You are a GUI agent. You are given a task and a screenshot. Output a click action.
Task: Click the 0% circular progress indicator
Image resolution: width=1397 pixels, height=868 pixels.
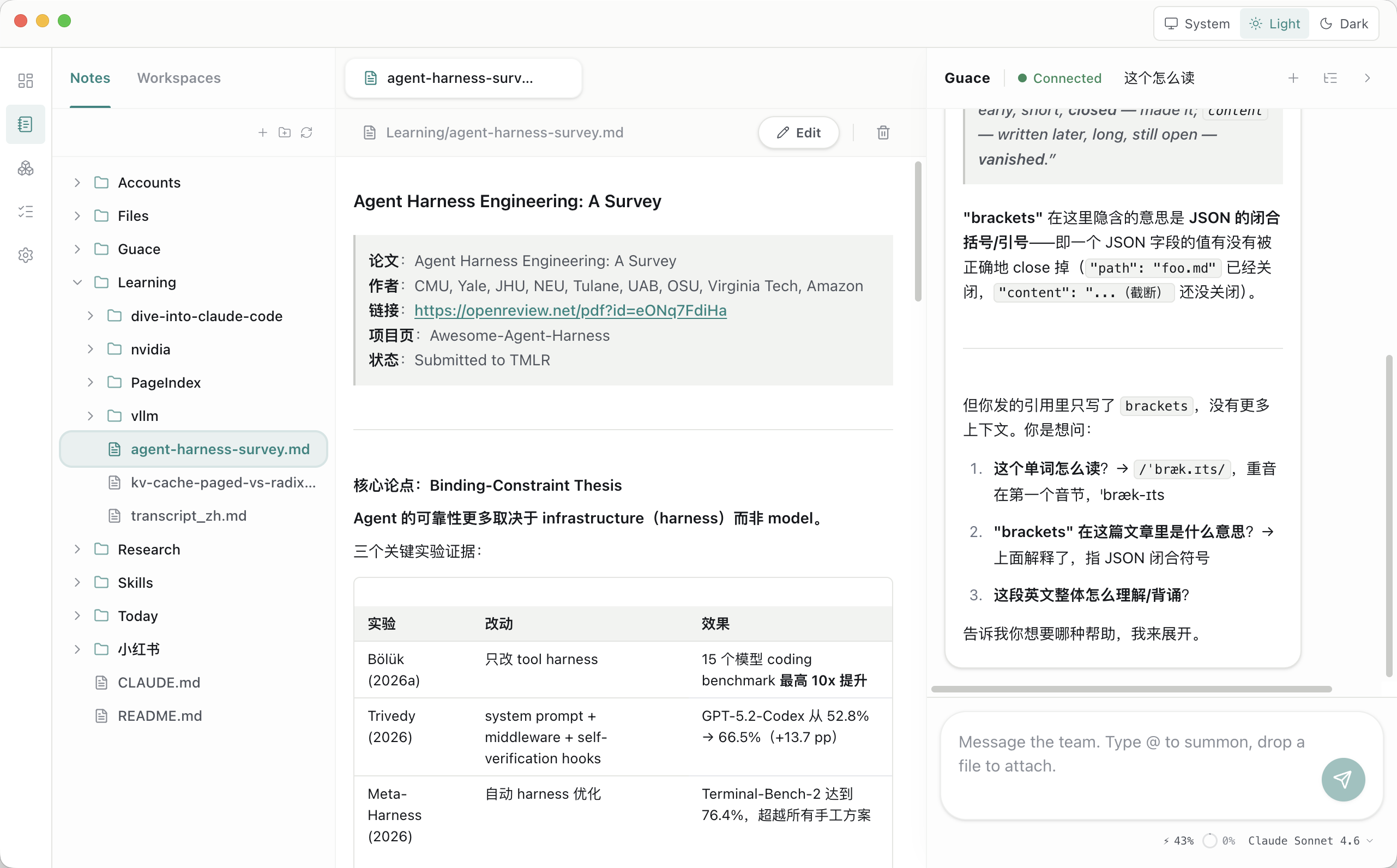click(x=1219, y=840)
